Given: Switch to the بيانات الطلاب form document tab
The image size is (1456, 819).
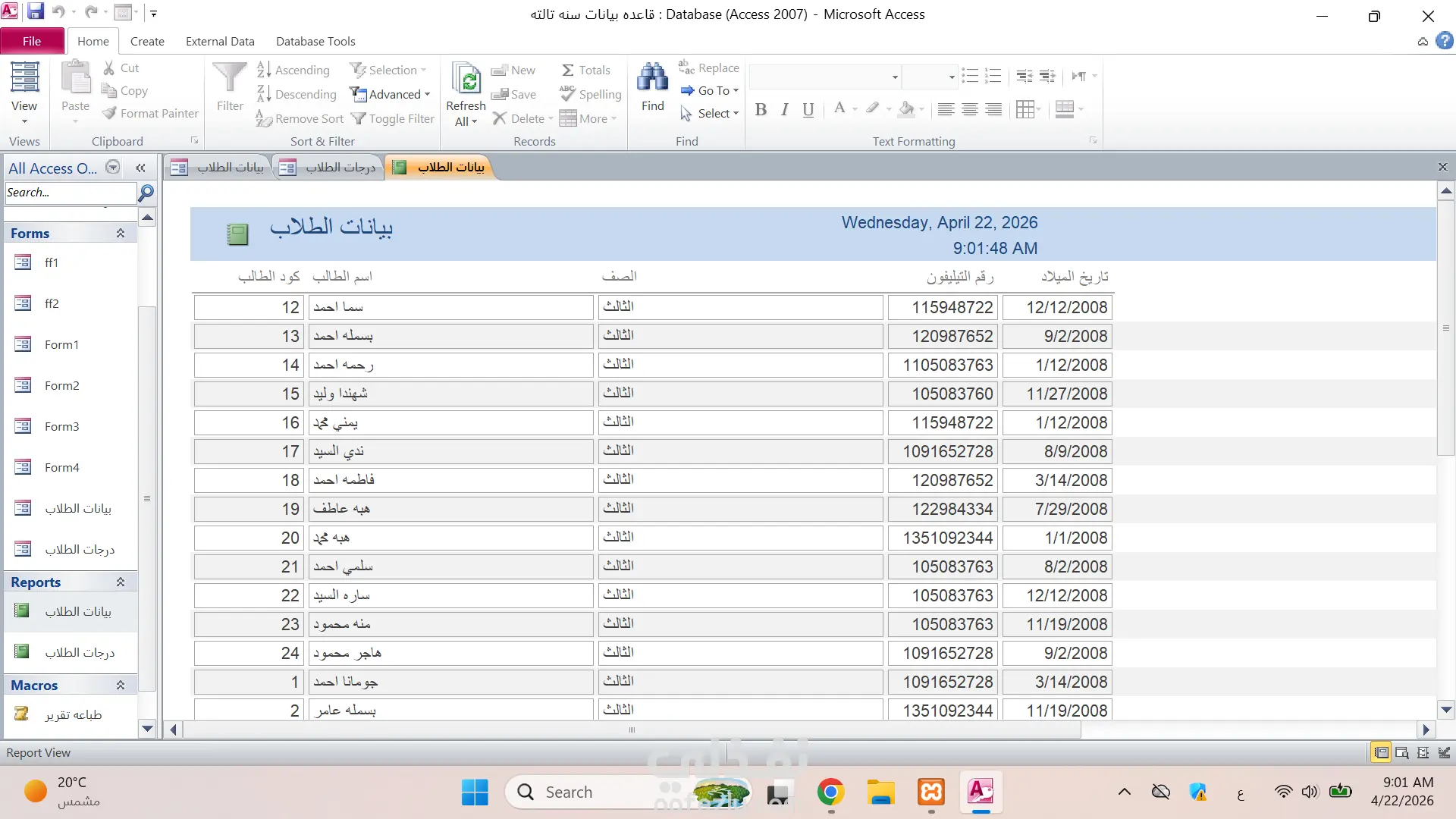Looking at the screenshot, I should coord(218,168).
